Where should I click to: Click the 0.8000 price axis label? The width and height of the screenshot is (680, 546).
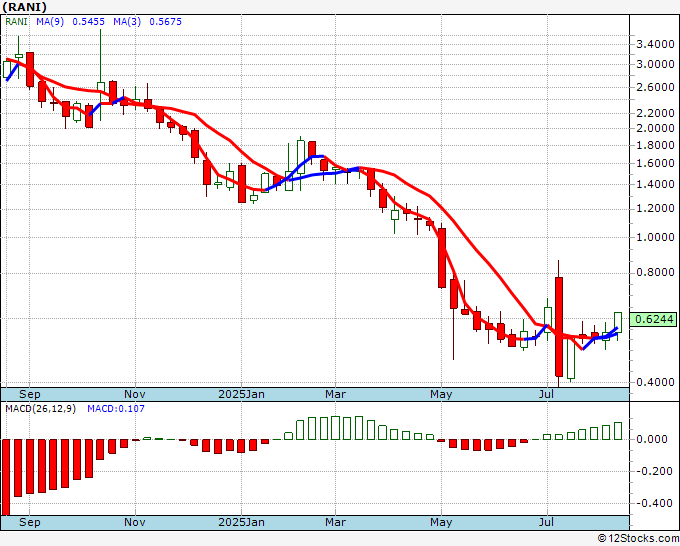(655, 272)
